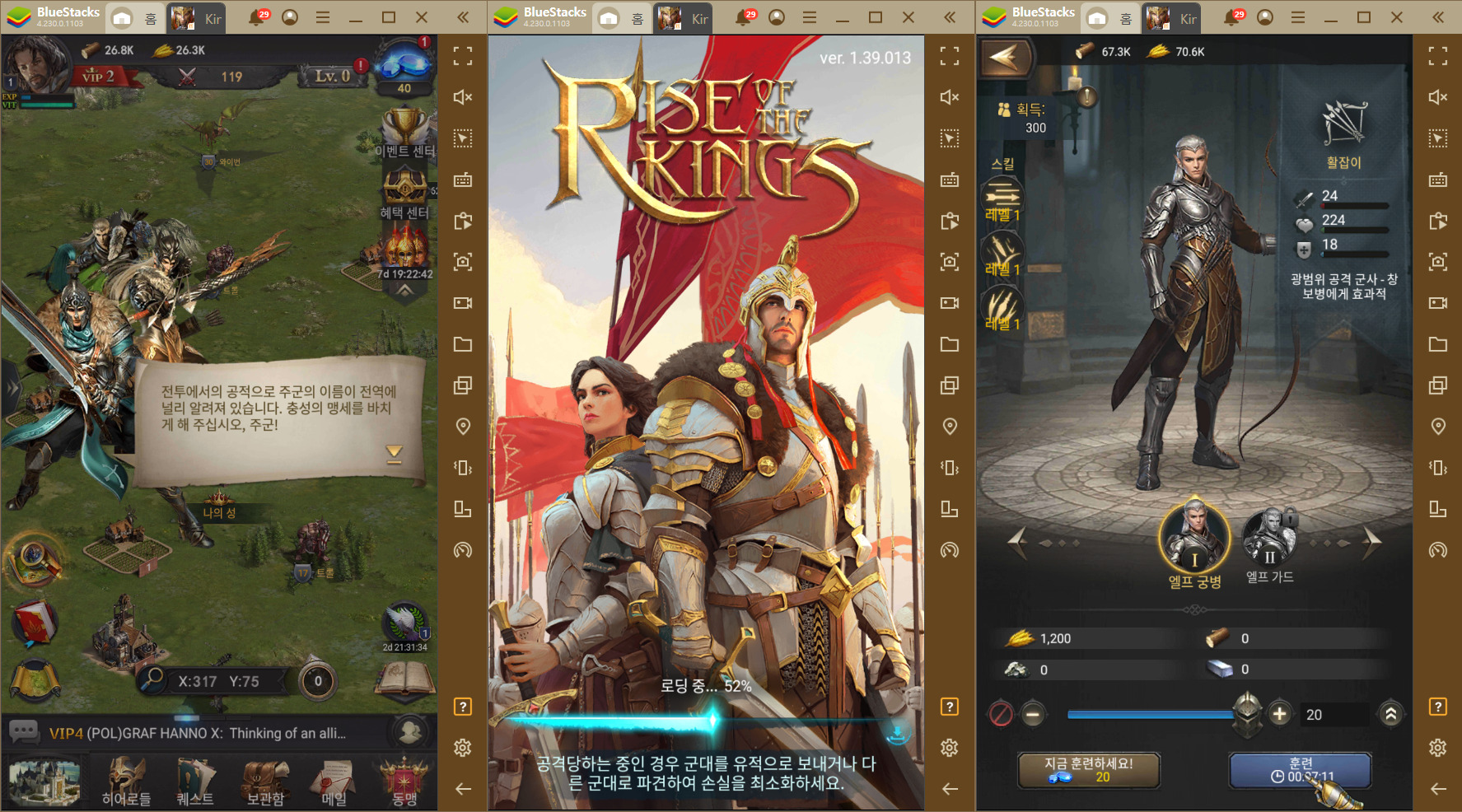Open settings gear in left BlueStacks sidebar
Screen dimensions: 1462x812
coord(463,748)
